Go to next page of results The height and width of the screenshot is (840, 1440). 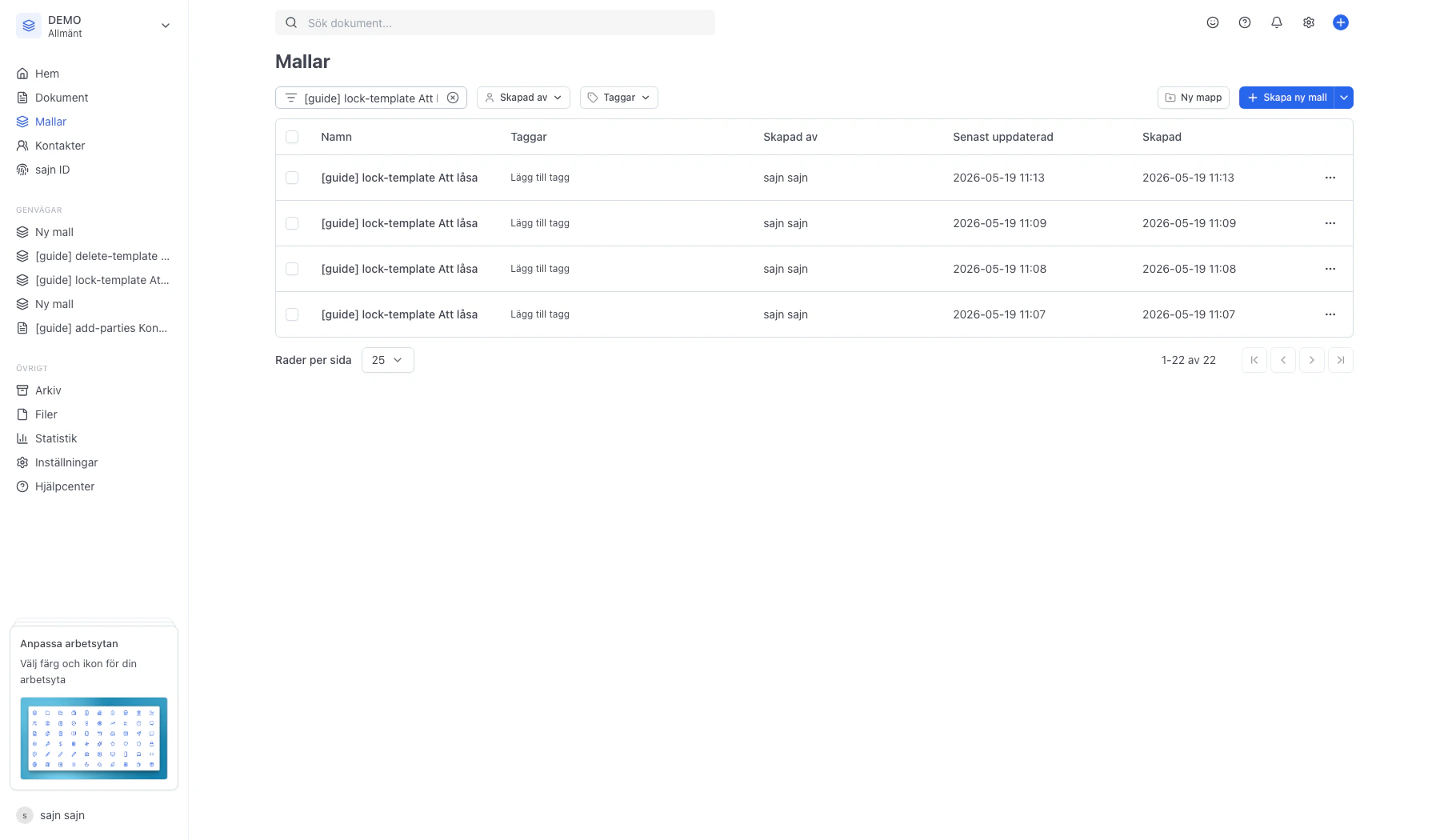1312,360
